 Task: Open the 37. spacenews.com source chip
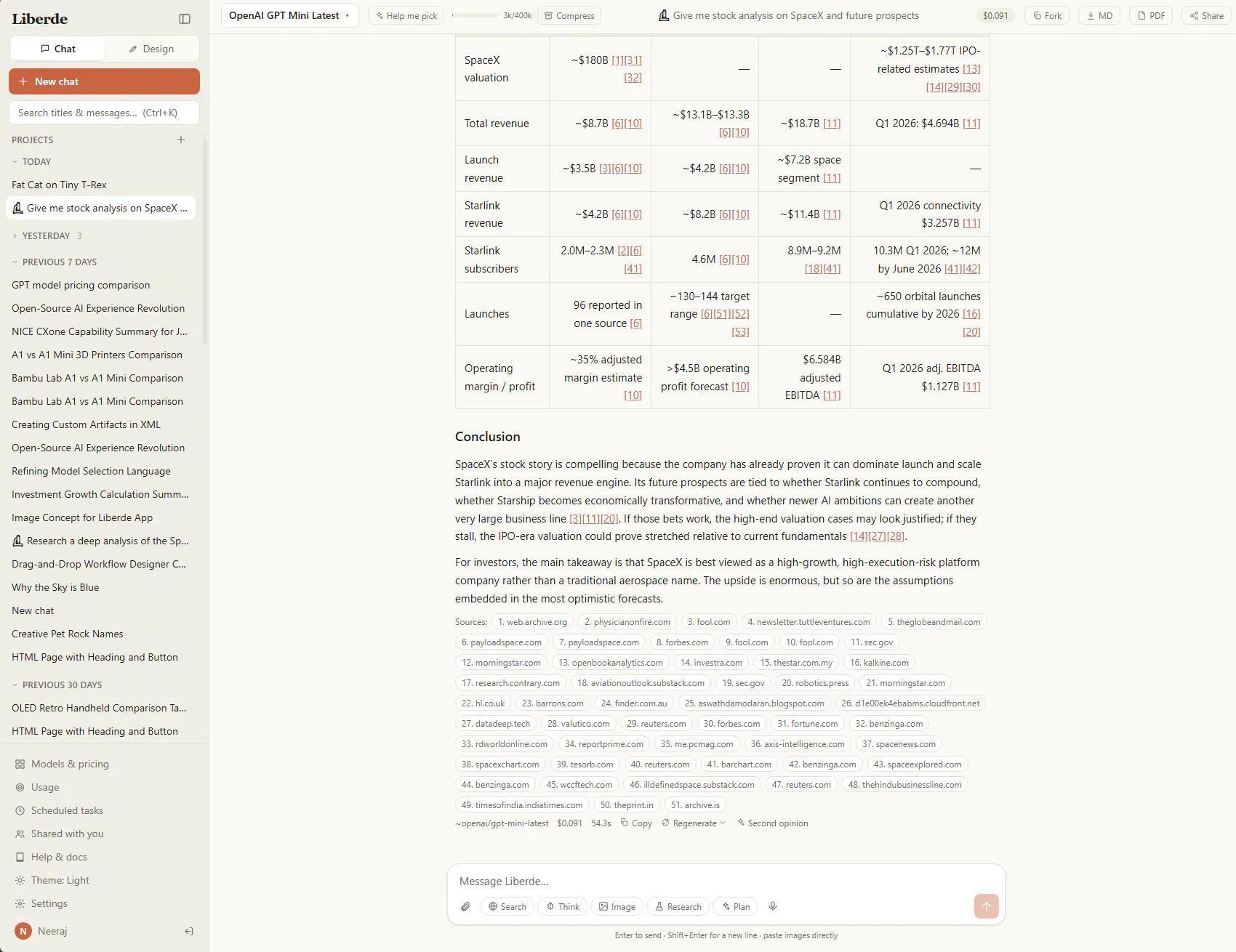coord(899,744)
